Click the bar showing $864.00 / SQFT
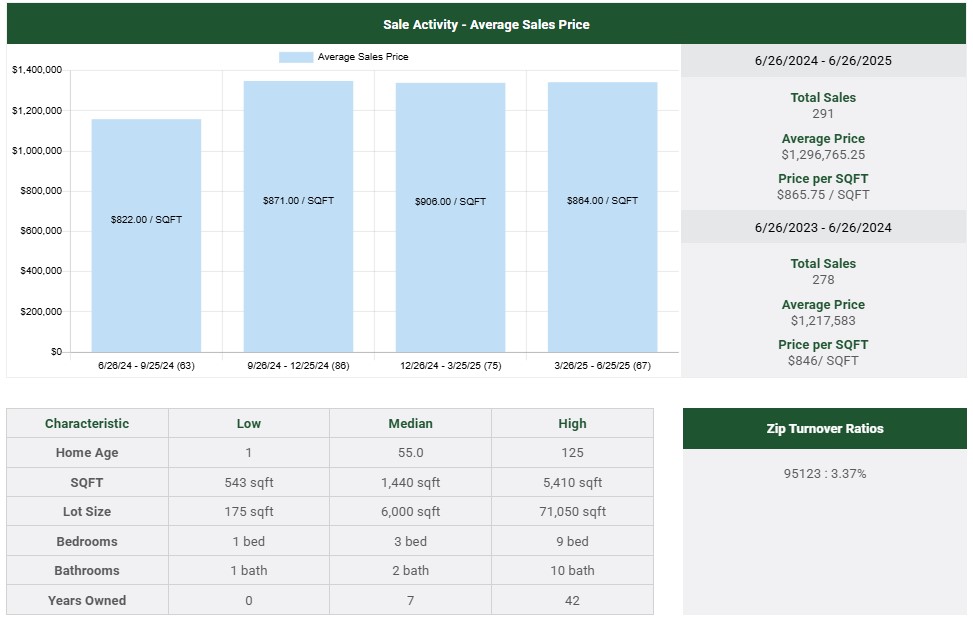This screenshot has width=973, height=618. 602,217
